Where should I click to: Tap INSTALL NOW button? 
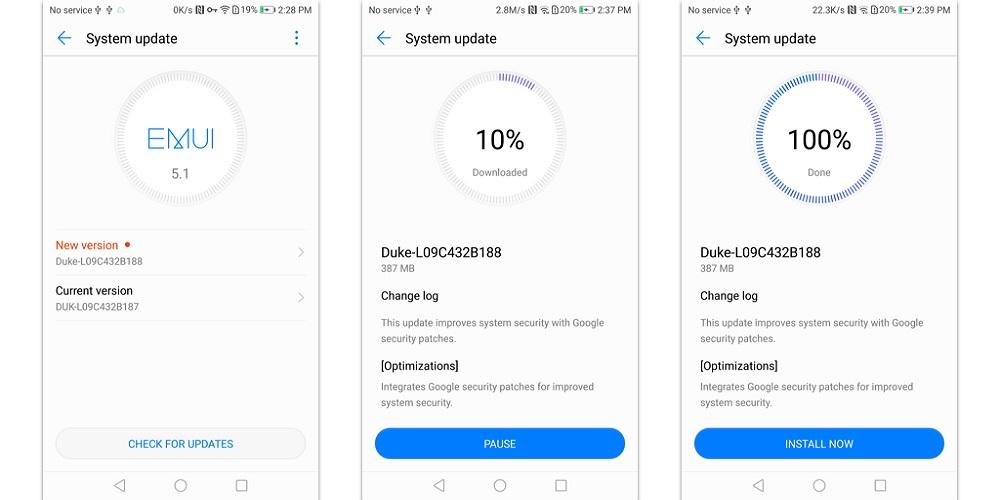pos(819,444)
